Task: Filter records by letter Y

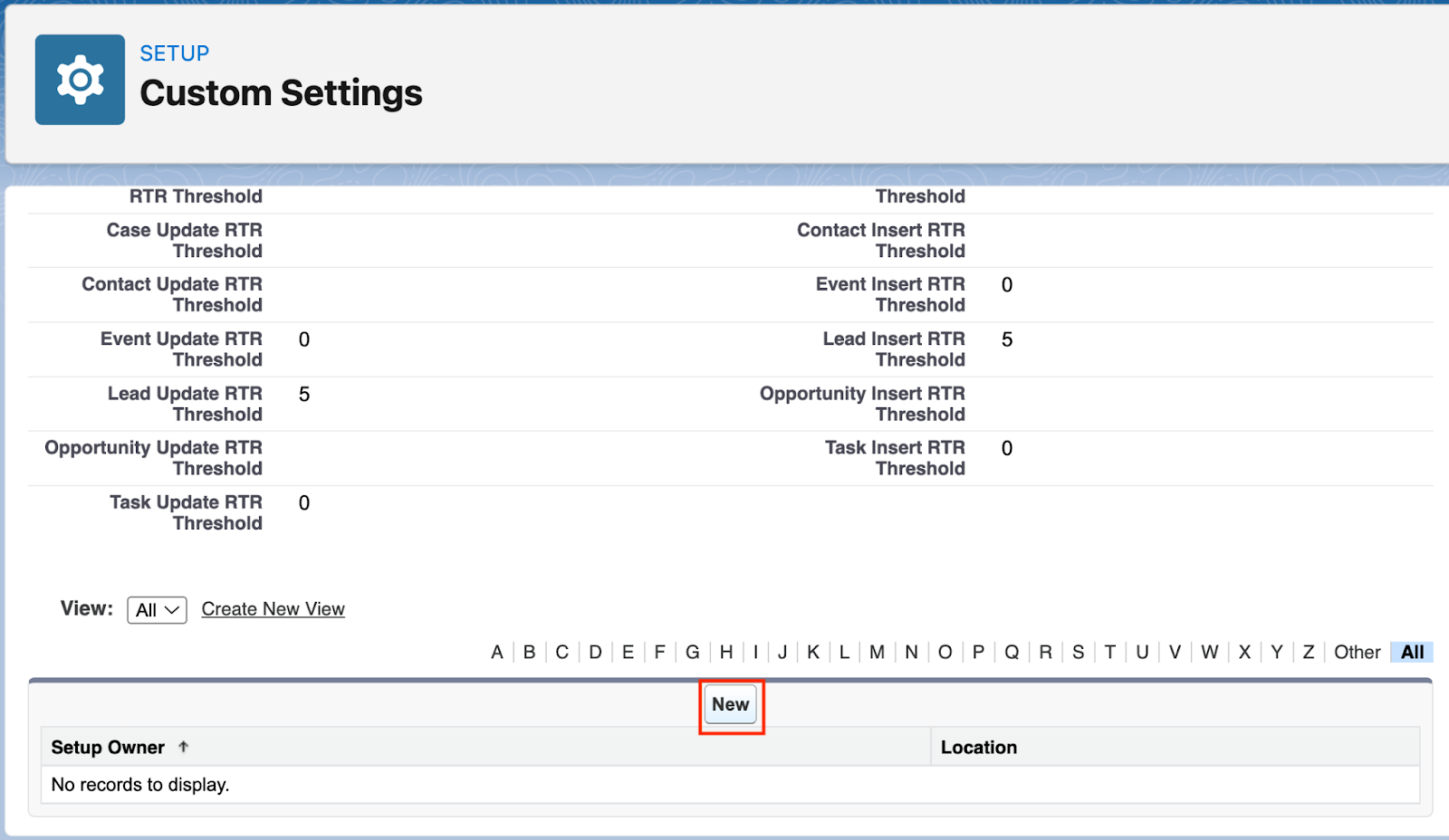Action: (x=1277, y=652)
